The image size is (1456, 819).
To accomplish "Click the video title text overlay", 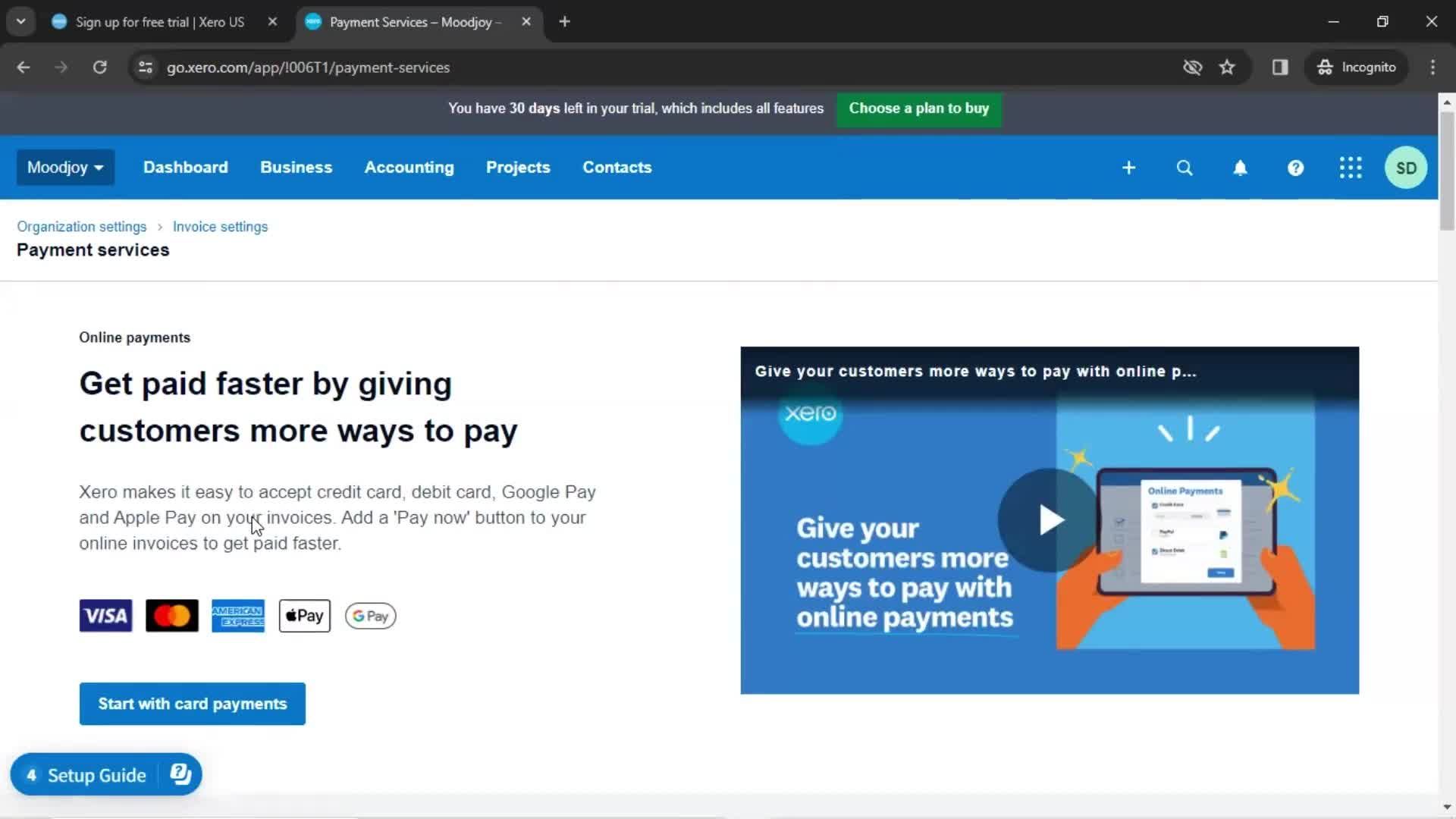I will click(975, 372).
